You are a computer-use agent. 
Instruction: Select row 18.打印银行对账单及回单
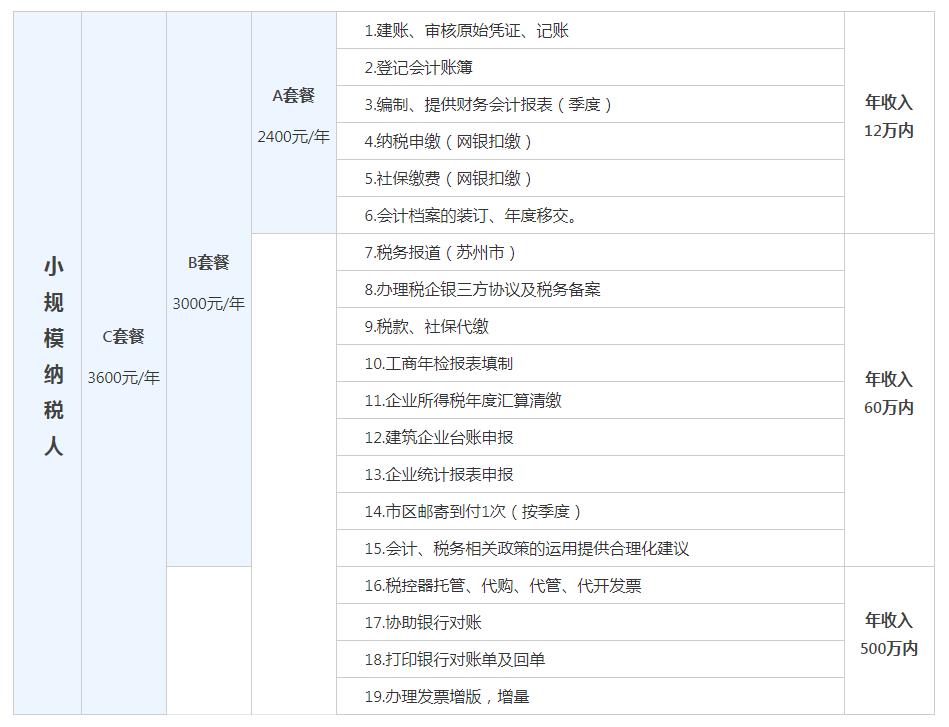[x=590, y=659]
